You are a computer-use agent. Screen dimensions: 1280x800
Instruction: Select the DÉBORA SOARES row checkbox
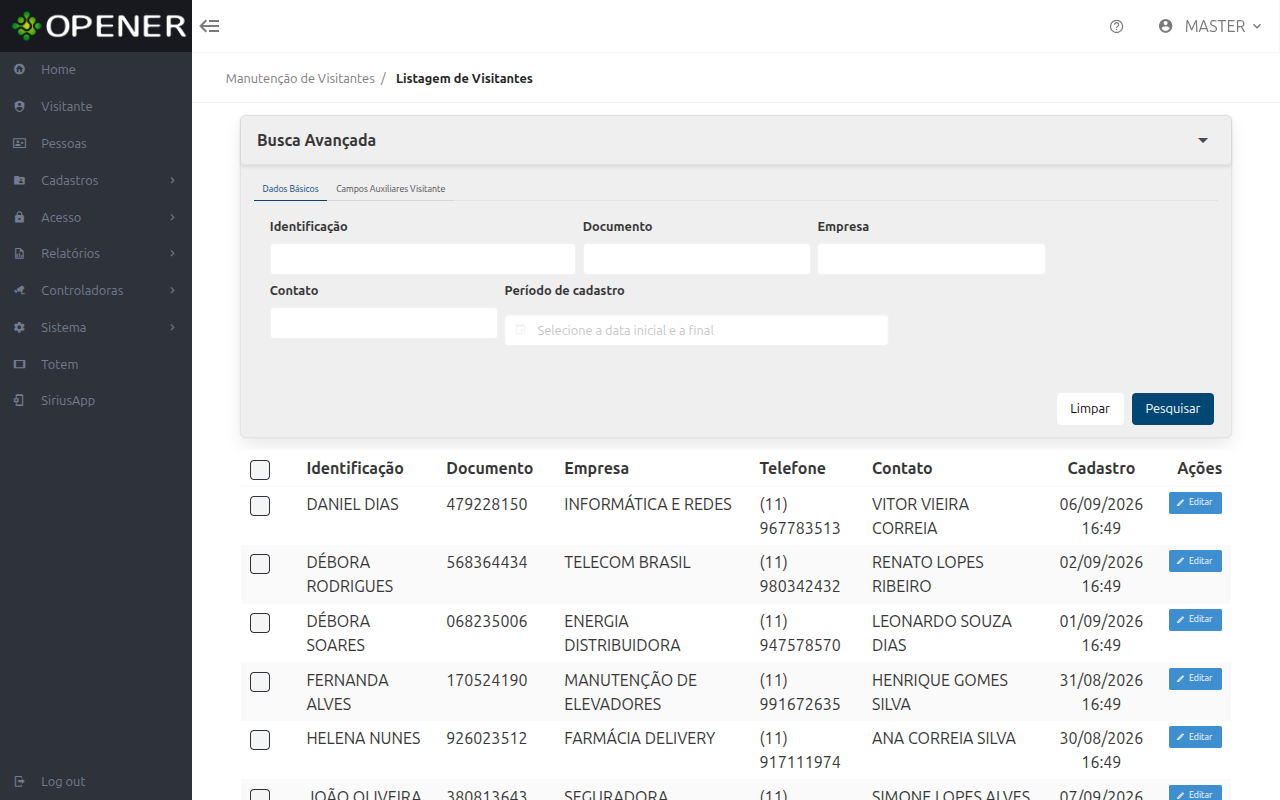(x=260, y=623)
